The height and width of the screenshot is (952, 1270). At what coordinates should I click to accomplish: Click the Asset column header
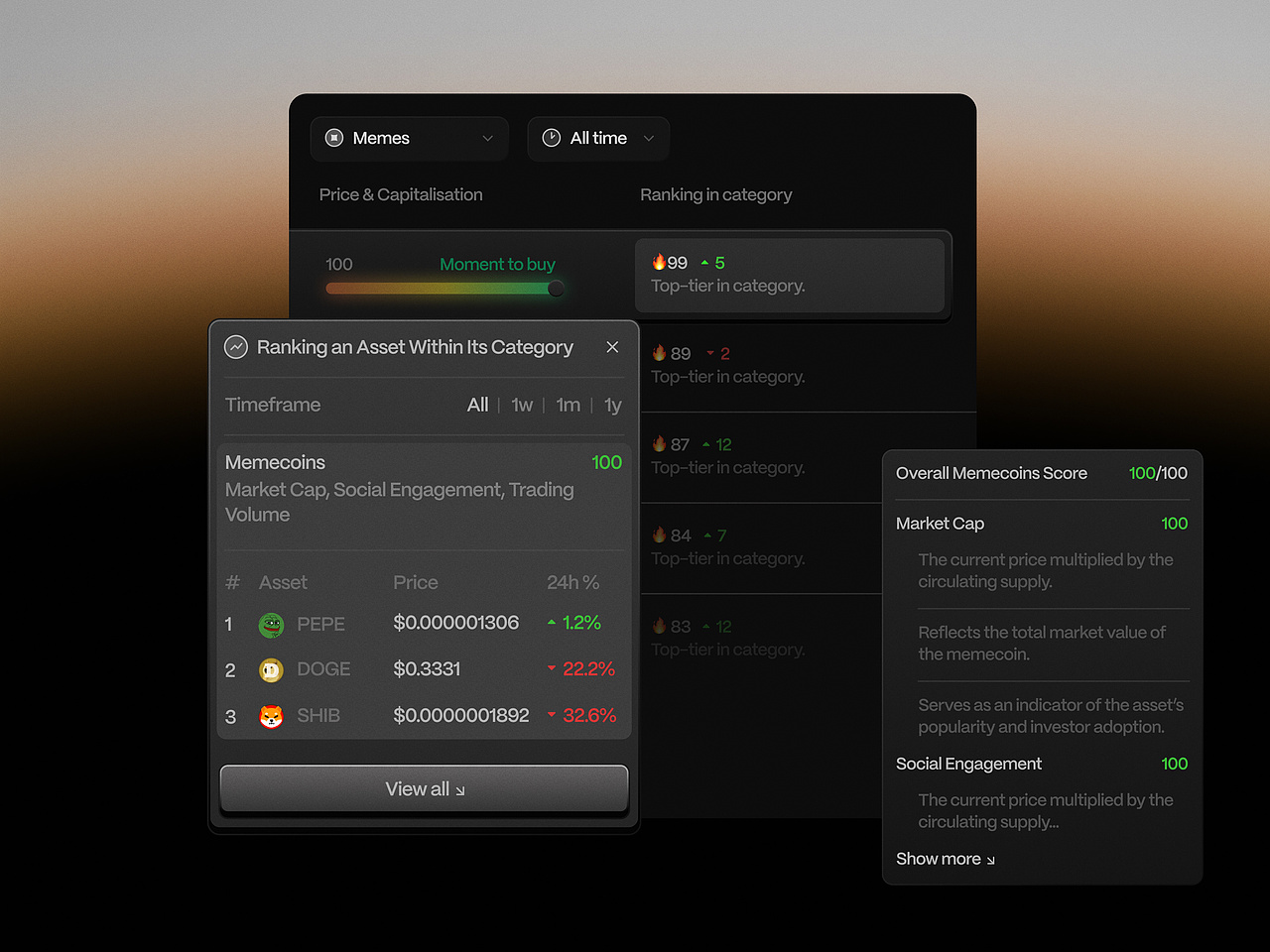pos(283,582)
